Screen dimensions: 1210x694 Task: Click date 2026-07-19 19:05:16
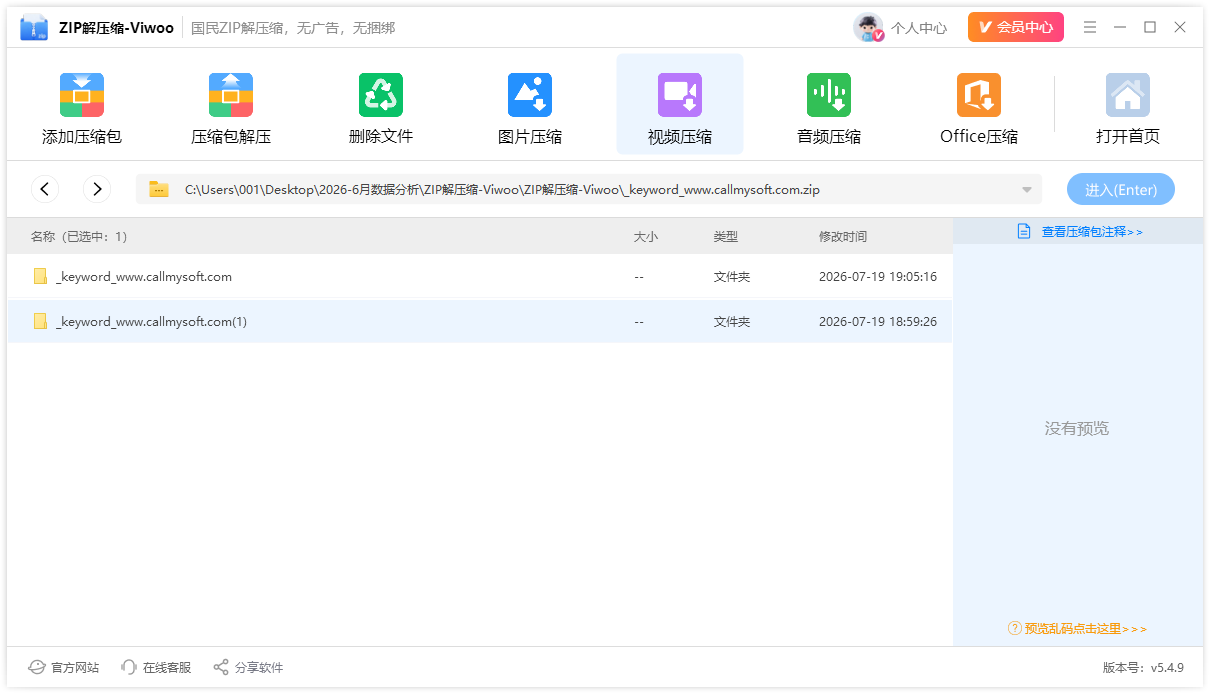878,277
